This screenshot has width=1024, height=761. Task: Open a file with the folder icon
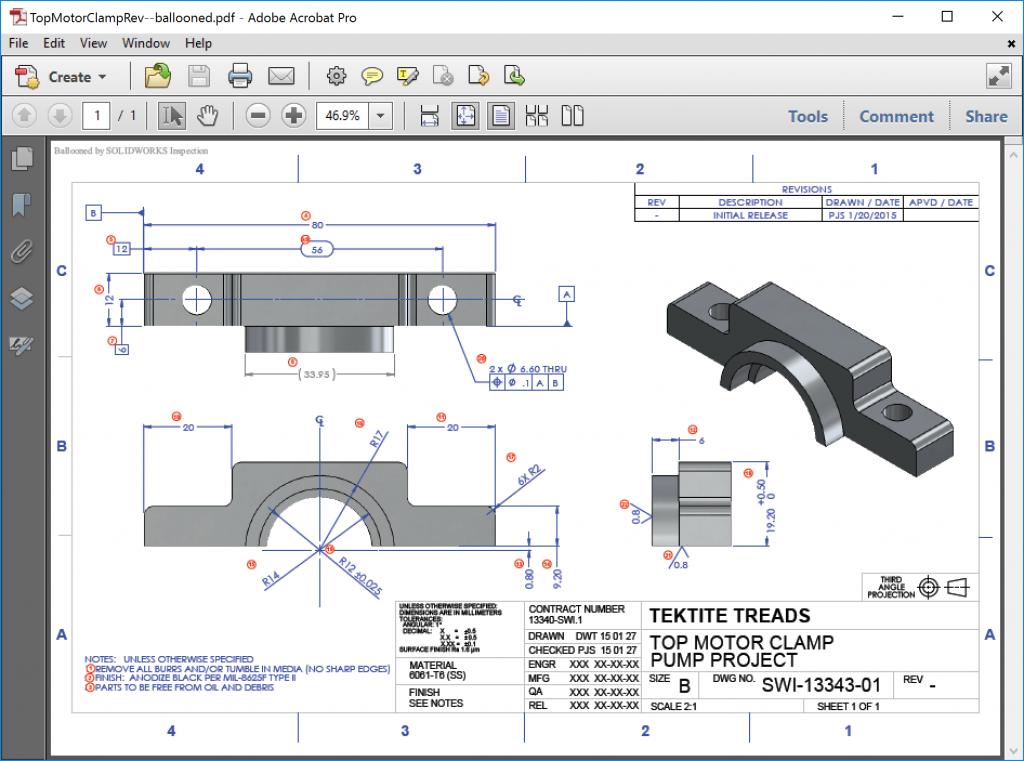pyautogui.click(x=157, y=76)
